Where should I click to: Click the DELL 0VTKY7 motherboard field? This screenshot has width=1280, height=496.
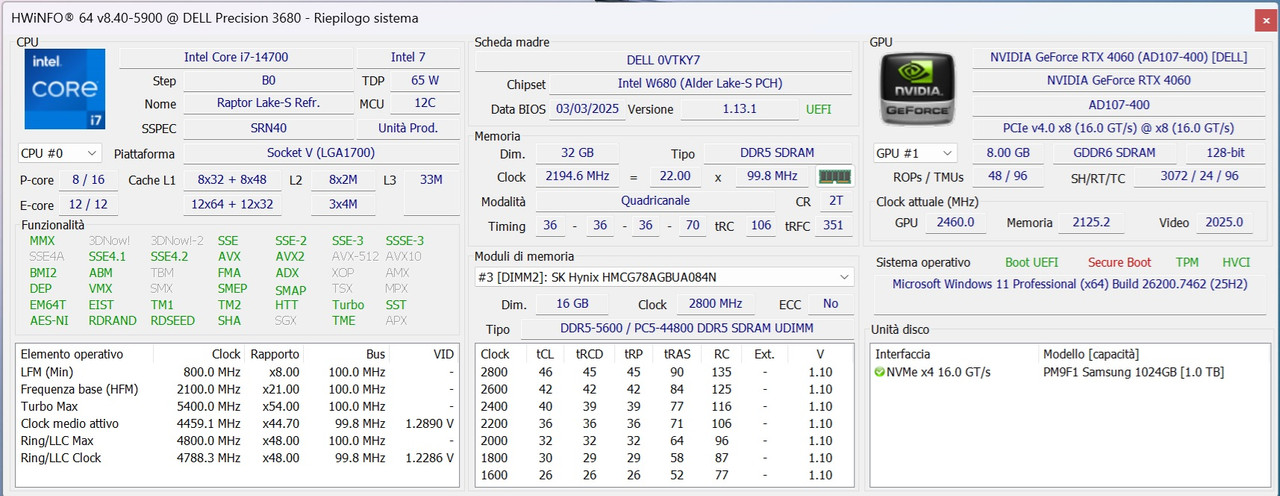click(x=664, y=60)
